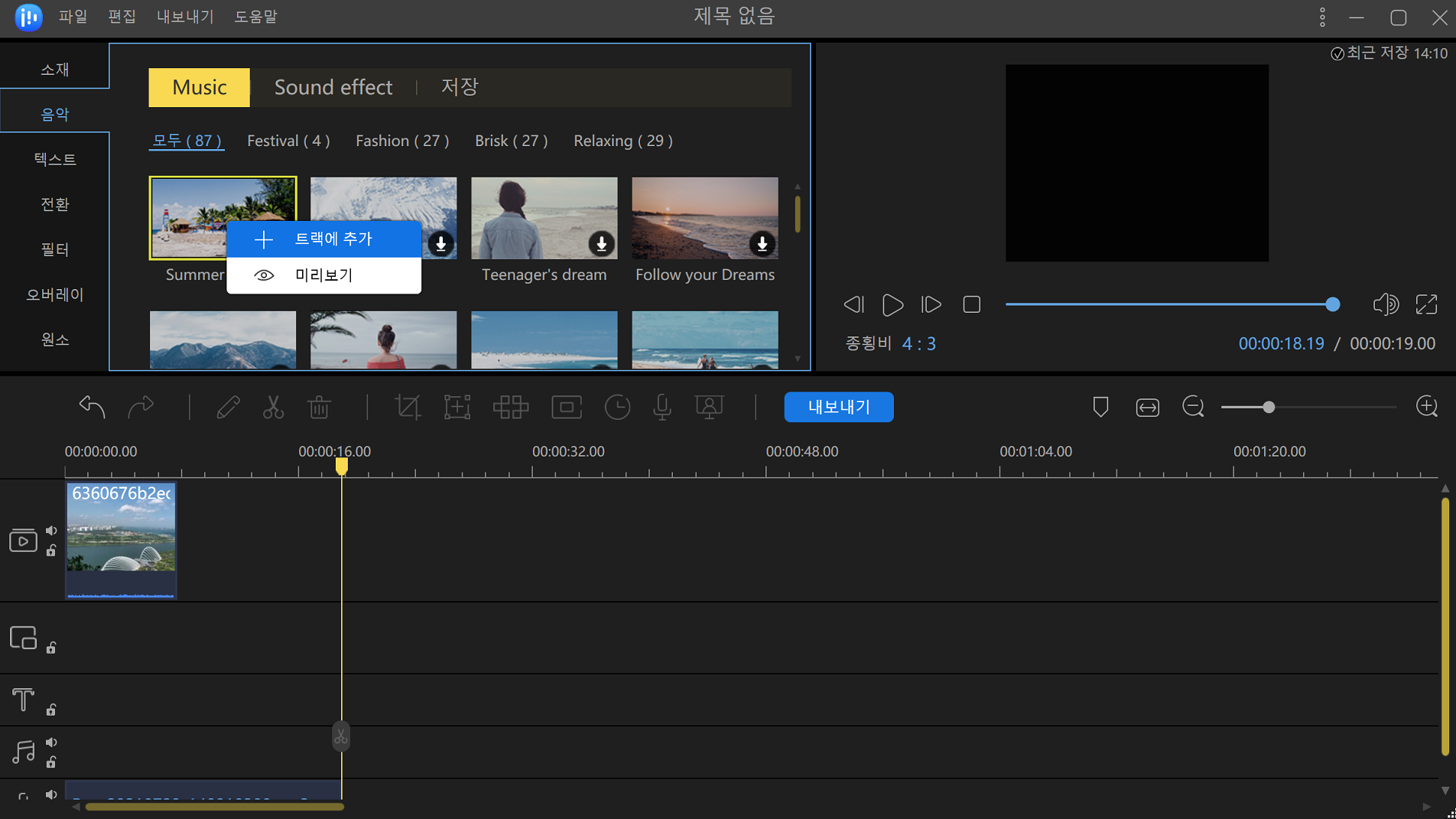This screenshot has width=1456, height=819.
Task: Change the 4 : 3 aspect ratio
Action: 918,343
